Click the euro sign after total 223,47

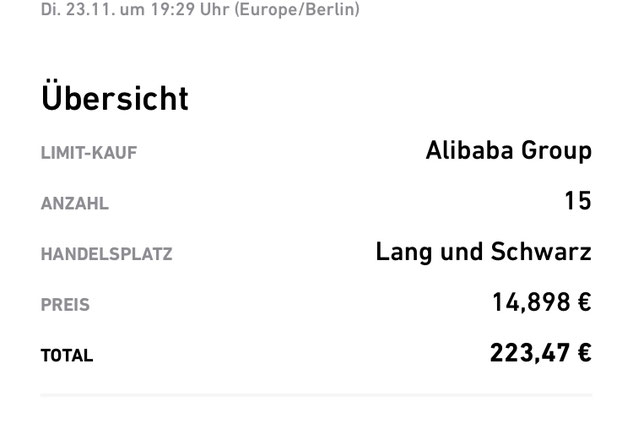pos(585,353)
